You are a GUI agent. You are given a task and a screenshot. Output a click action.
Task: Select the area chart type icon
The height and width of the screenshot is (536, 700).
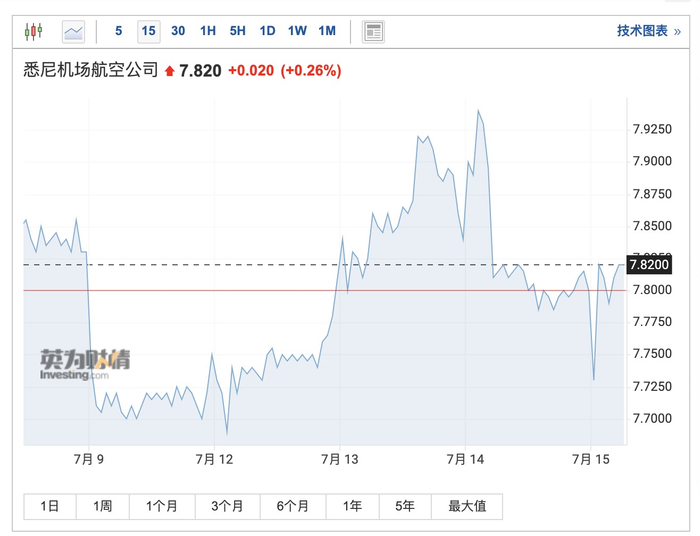pos(74,31)
